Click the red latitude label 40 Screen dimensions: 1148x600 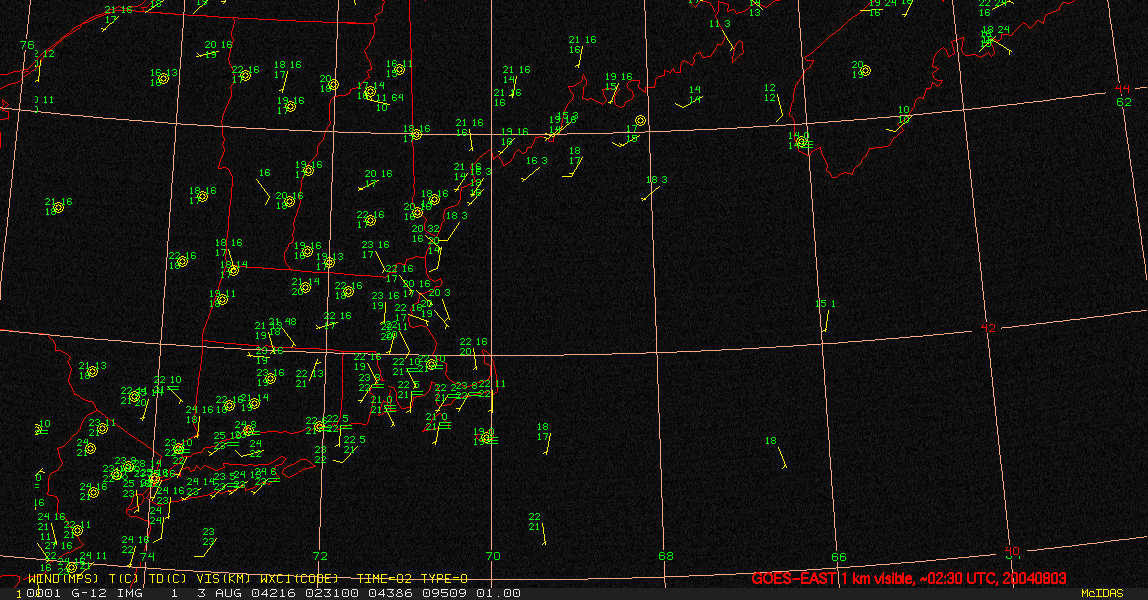coord(1012,551)
